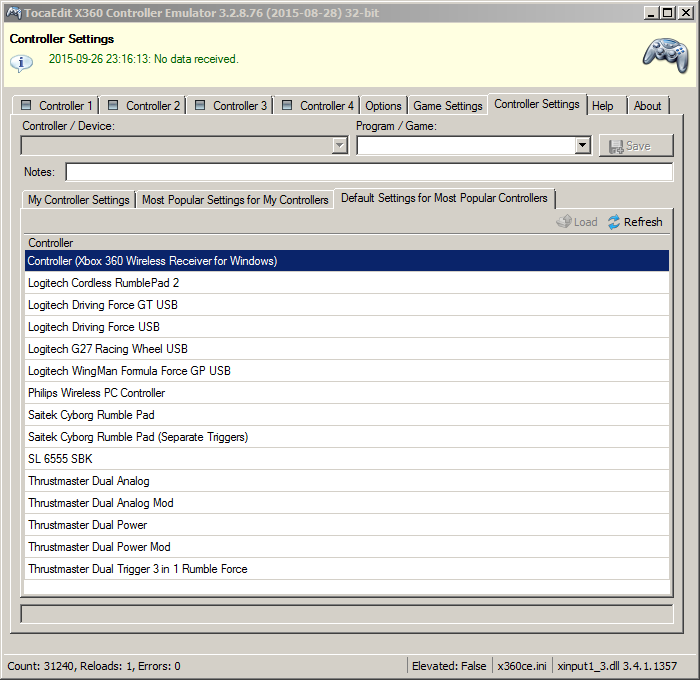The width and height of the screenshot is (700, 680).
Task: Click the info speech bubble icon
Action: click(x=21, y=63)
